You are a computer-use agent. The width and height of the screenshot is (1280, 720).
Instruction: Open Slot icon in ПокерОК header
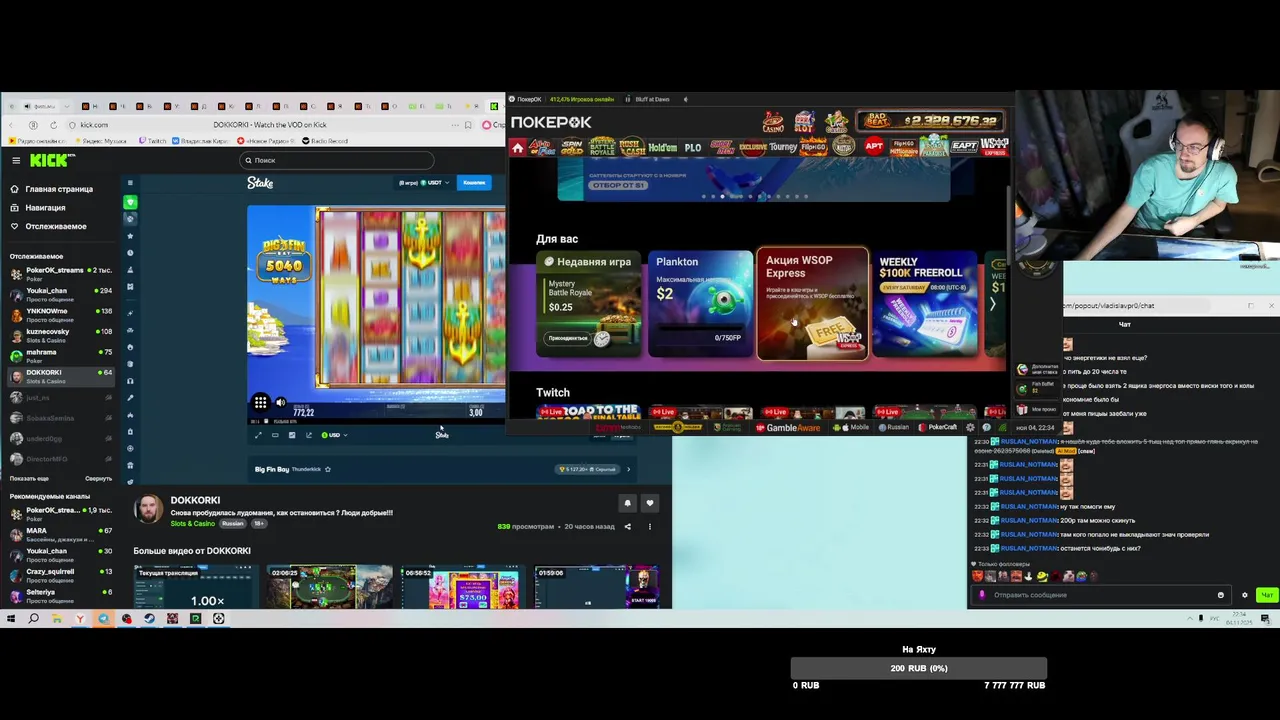point(804,122)
